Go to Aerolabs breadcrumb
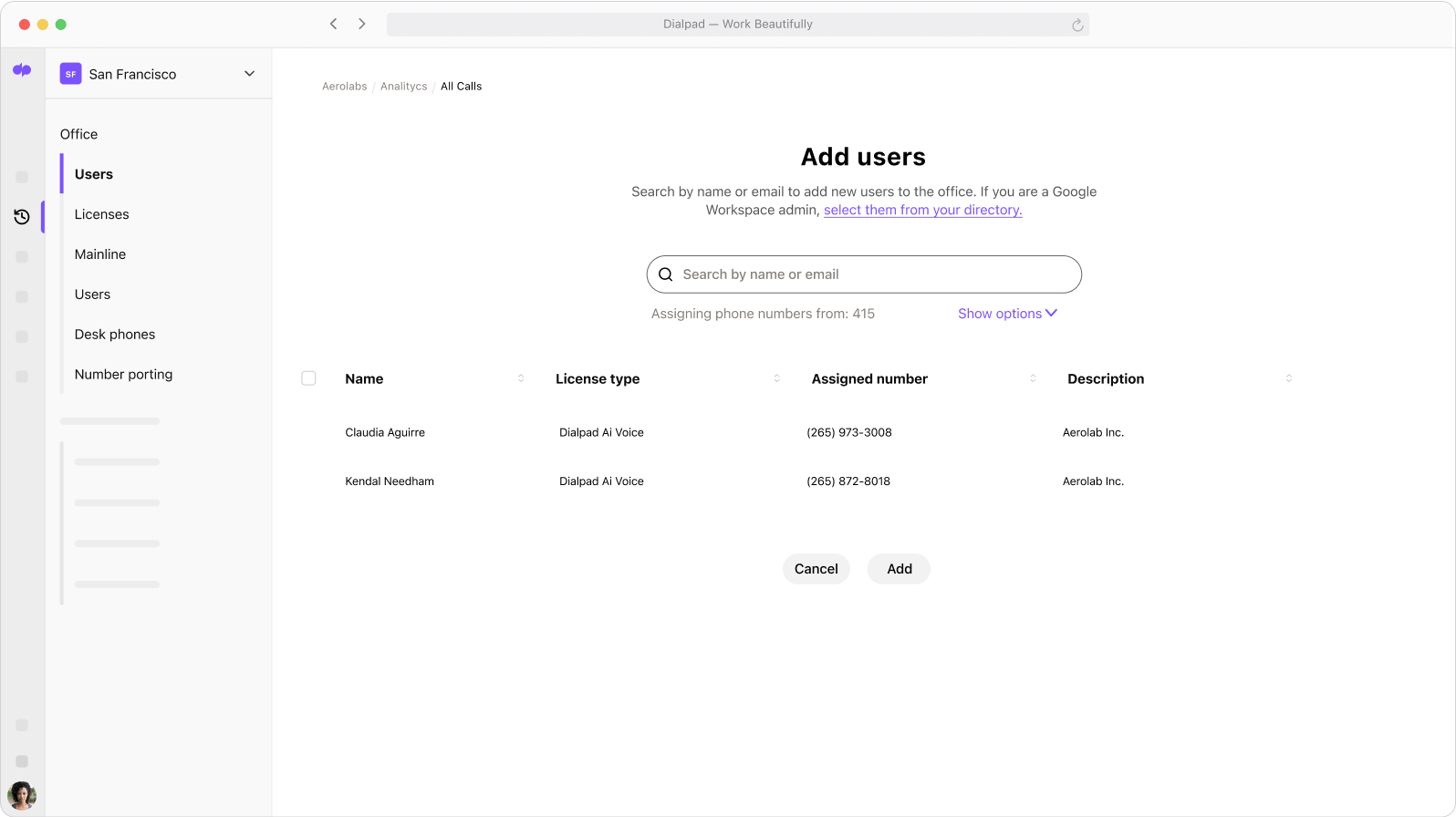Viewport: 1456px width, 817px height. [345, 87]
